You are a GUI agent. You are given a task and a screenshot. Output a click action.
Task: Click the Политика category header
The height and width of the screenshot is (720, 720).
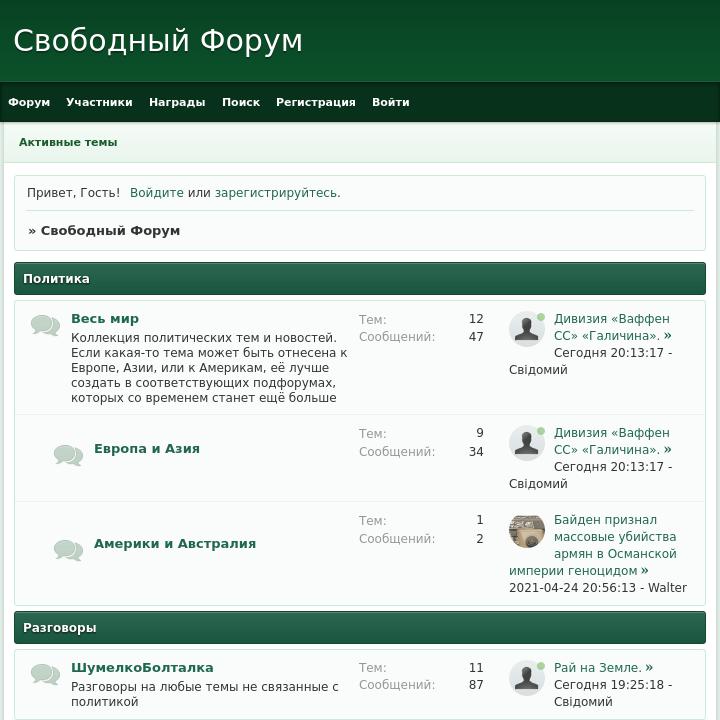pos(360,278)
